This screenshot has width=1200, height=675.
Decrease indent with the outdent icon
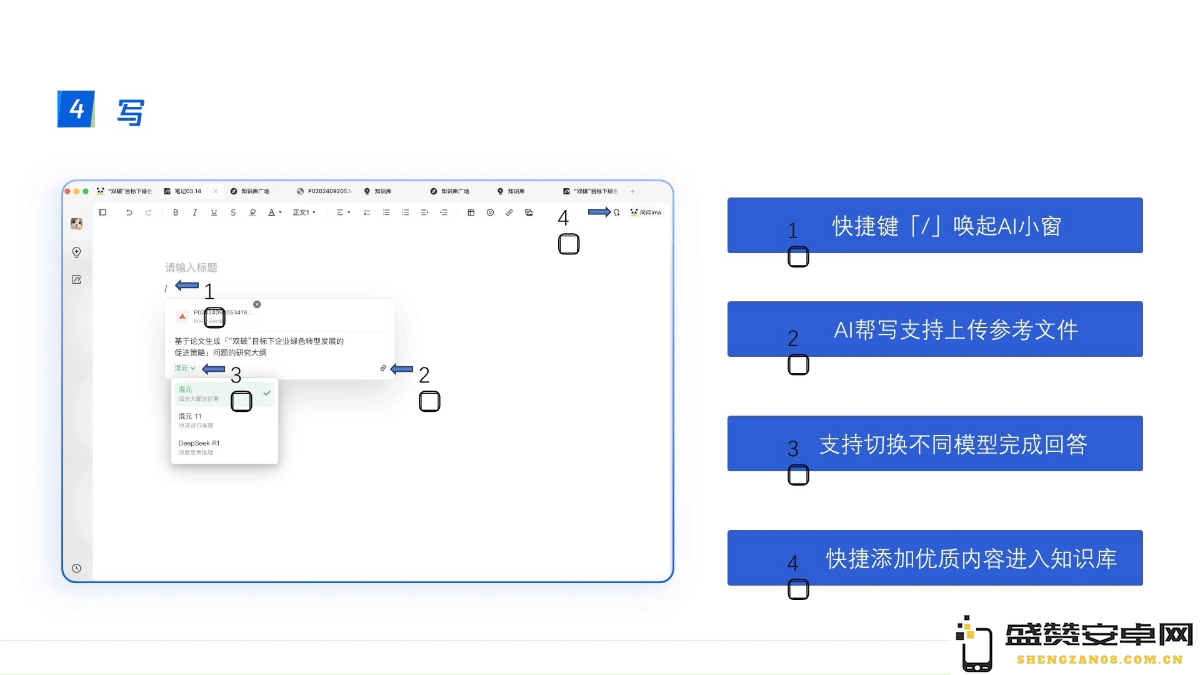pyautogui.click(x=424, y=212)
